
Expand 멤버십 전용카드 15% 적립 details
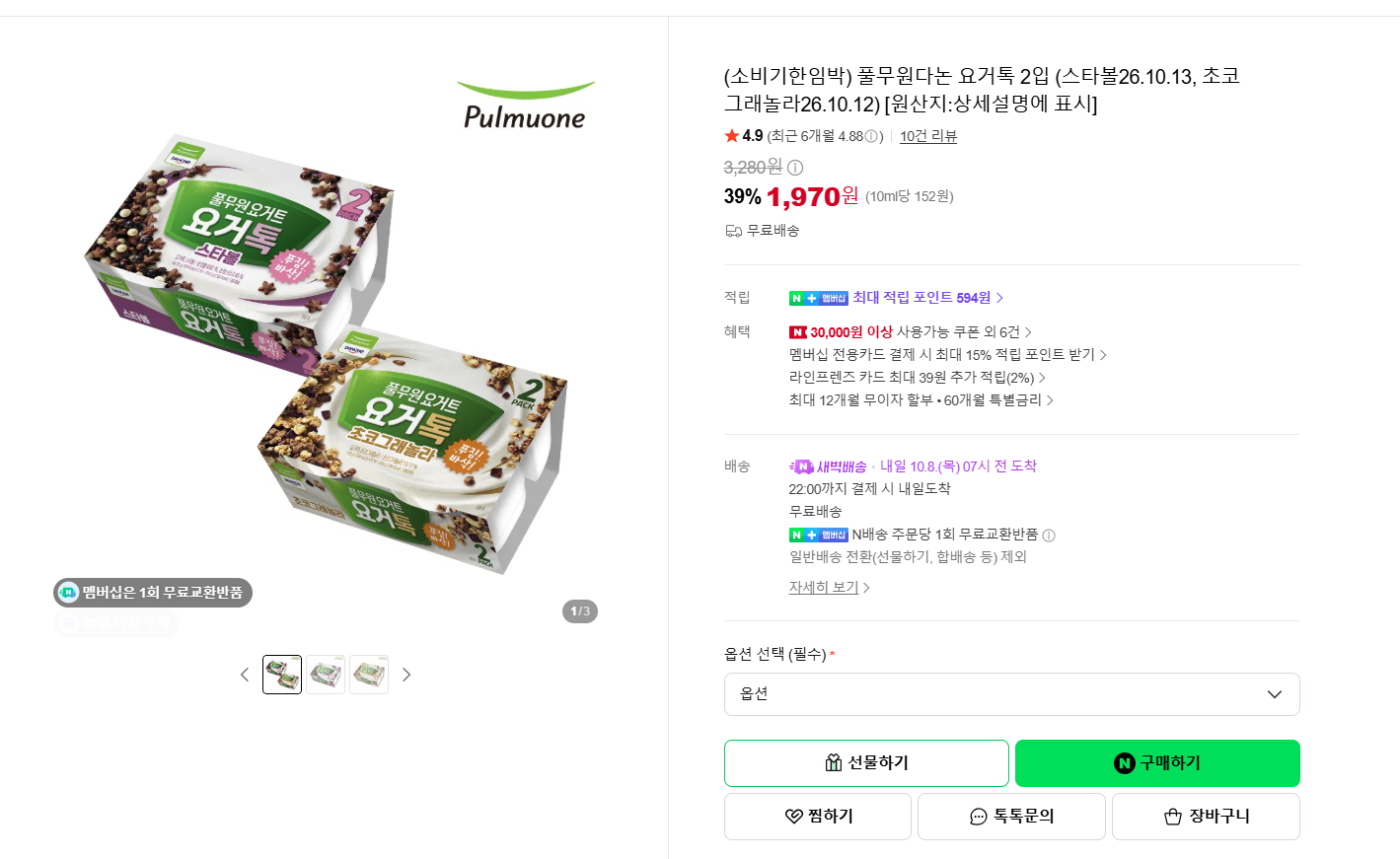tap(947, 355)
